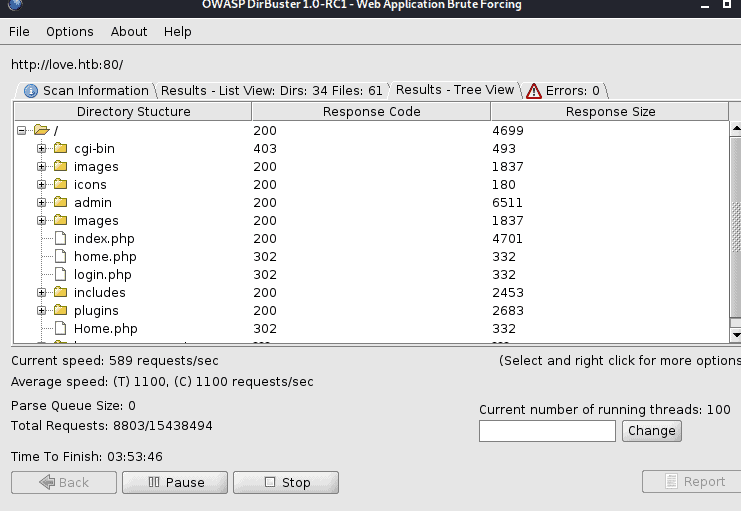Select the Results - Tree View tab
Image resolution: width=741 pixels, height=511 pixels.
(455, 90)
